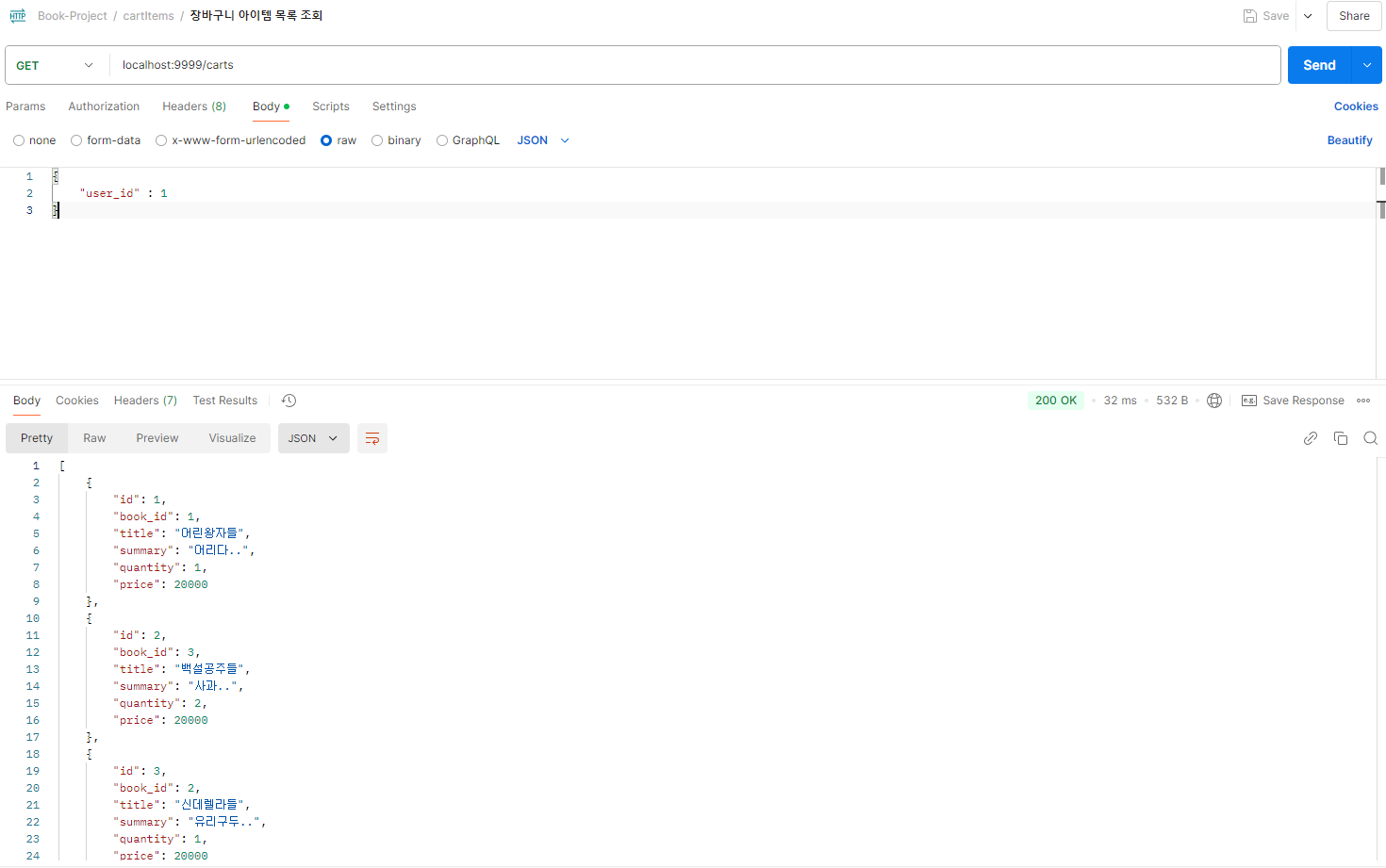Open the Test Results tab
This screenshot has width=1386, height=868.
tap(225, 401)
